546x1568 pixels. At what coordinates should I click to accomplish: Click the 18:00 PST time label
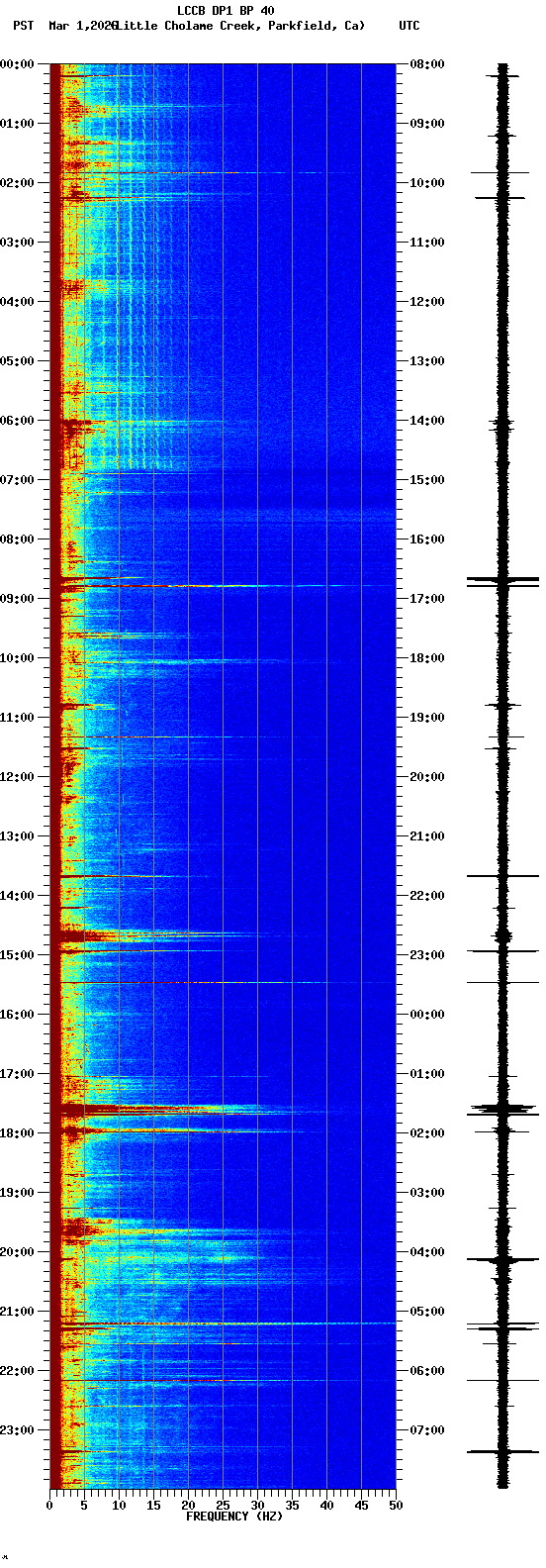pos(17,1133)
